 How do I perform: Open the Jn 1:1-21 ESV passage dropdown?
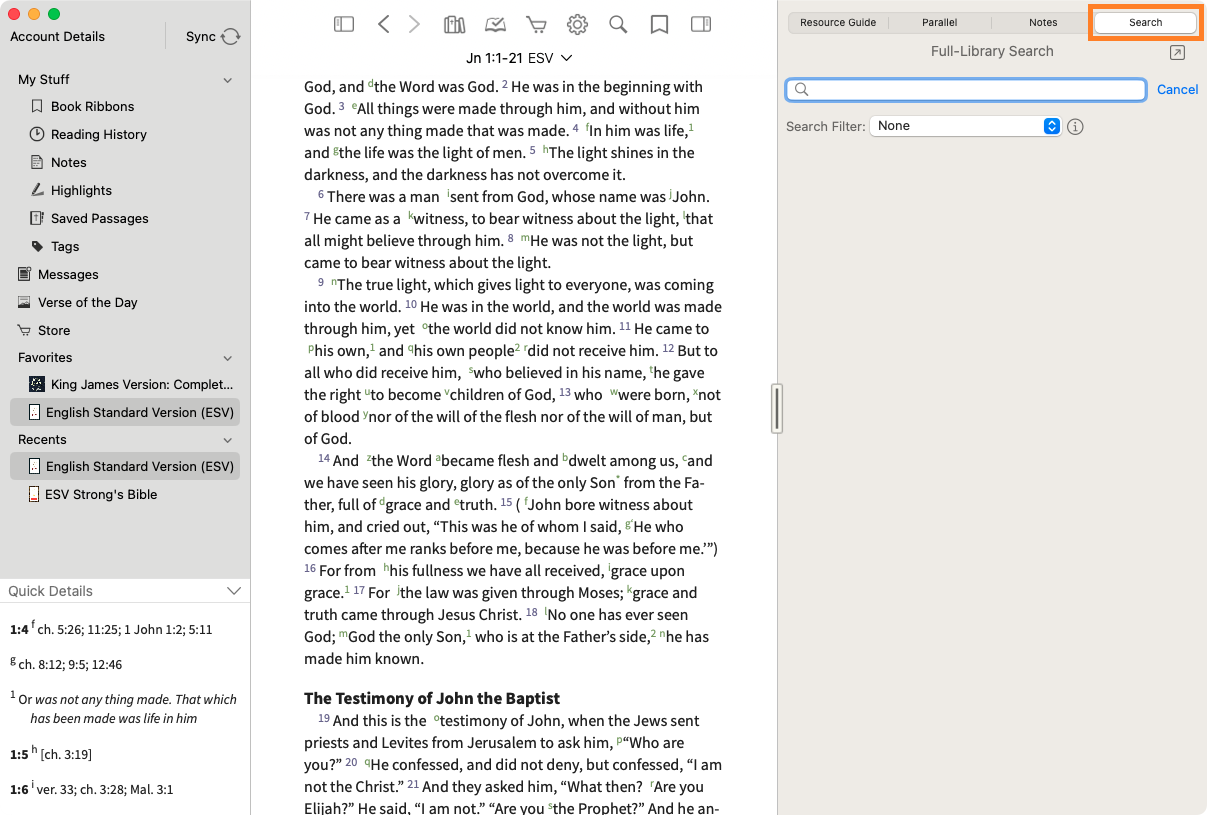coord(519,58)
